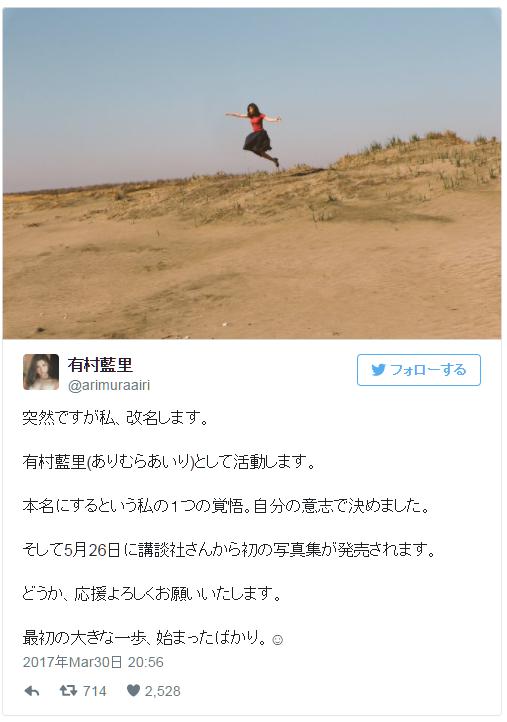Click the jumping woman in the photo
Image resolution: width=507 pixels, height=722 pixels.
[x=256, y=134]
